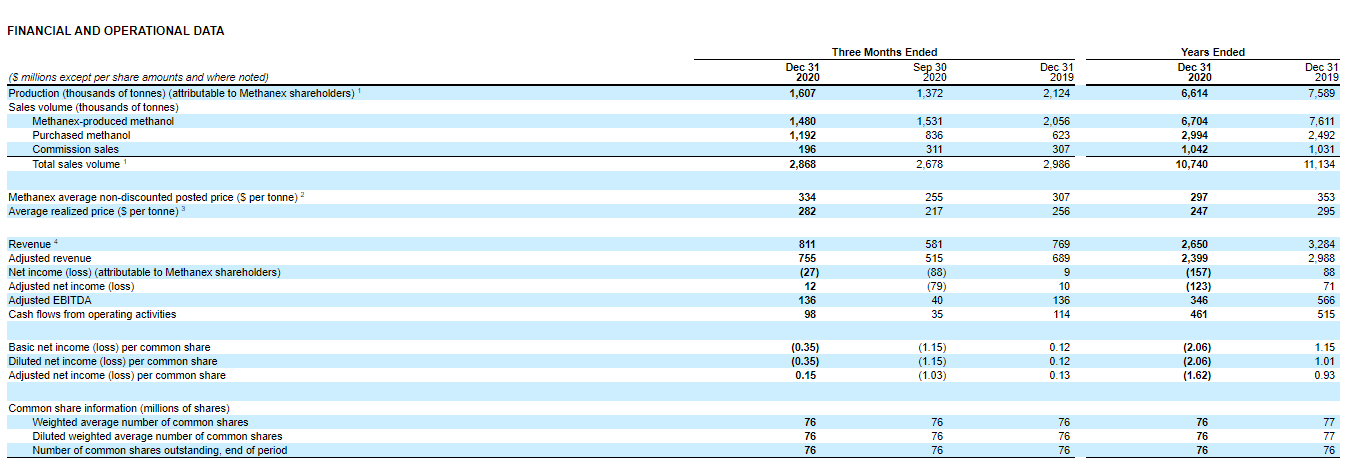Select 'Diluted weighted average number of common shares'
This screenshot has width=1345, height=464.
(x=157, y=436)
